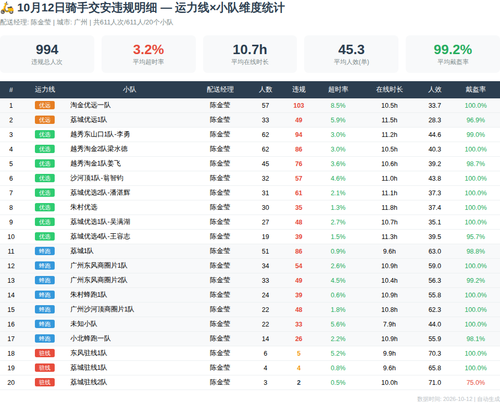This screenshot has width=500, height=403.
Task: Click efficiency value 33.7 in row 1
Action: [x=435, y=106]
